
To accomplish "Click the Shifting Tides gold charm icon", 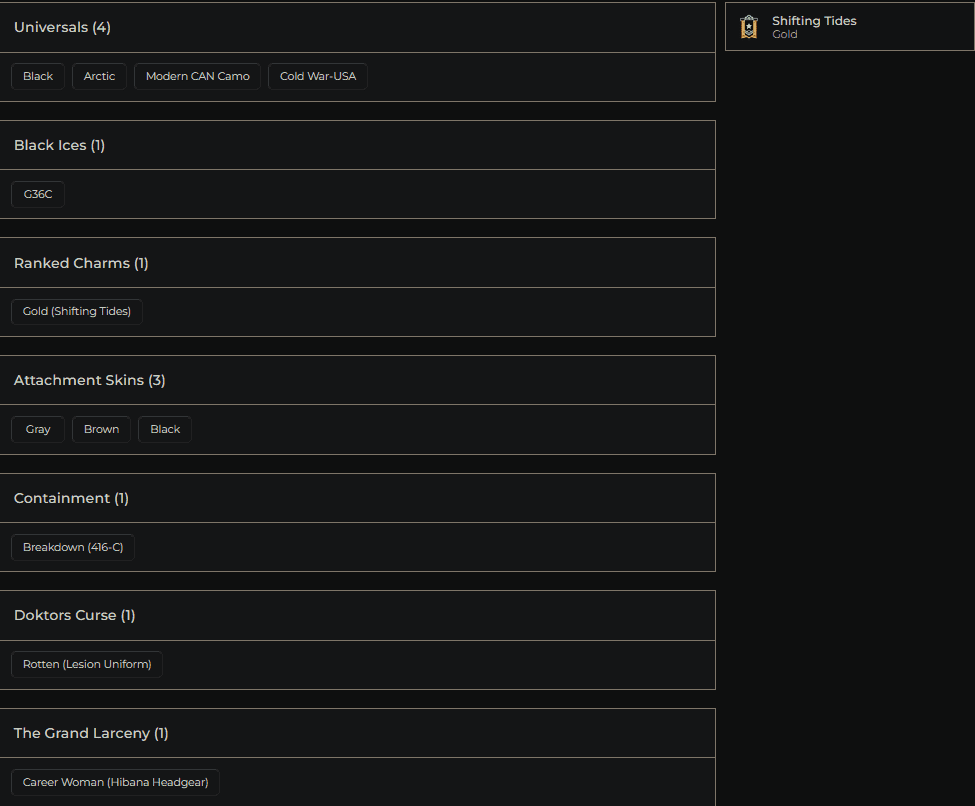I will [x=748, y=27].
